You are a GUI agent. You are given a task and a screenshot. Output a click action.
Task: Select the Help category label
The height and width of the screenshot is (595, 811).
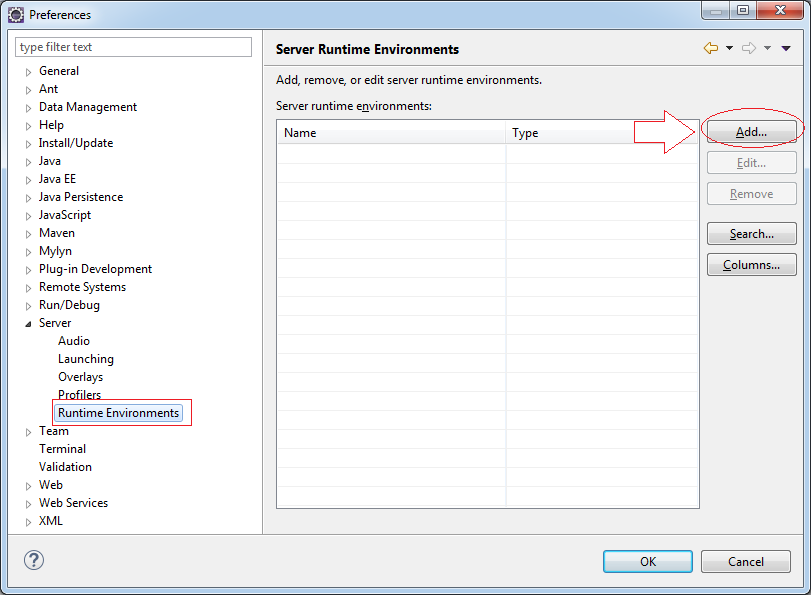(51, 125)
